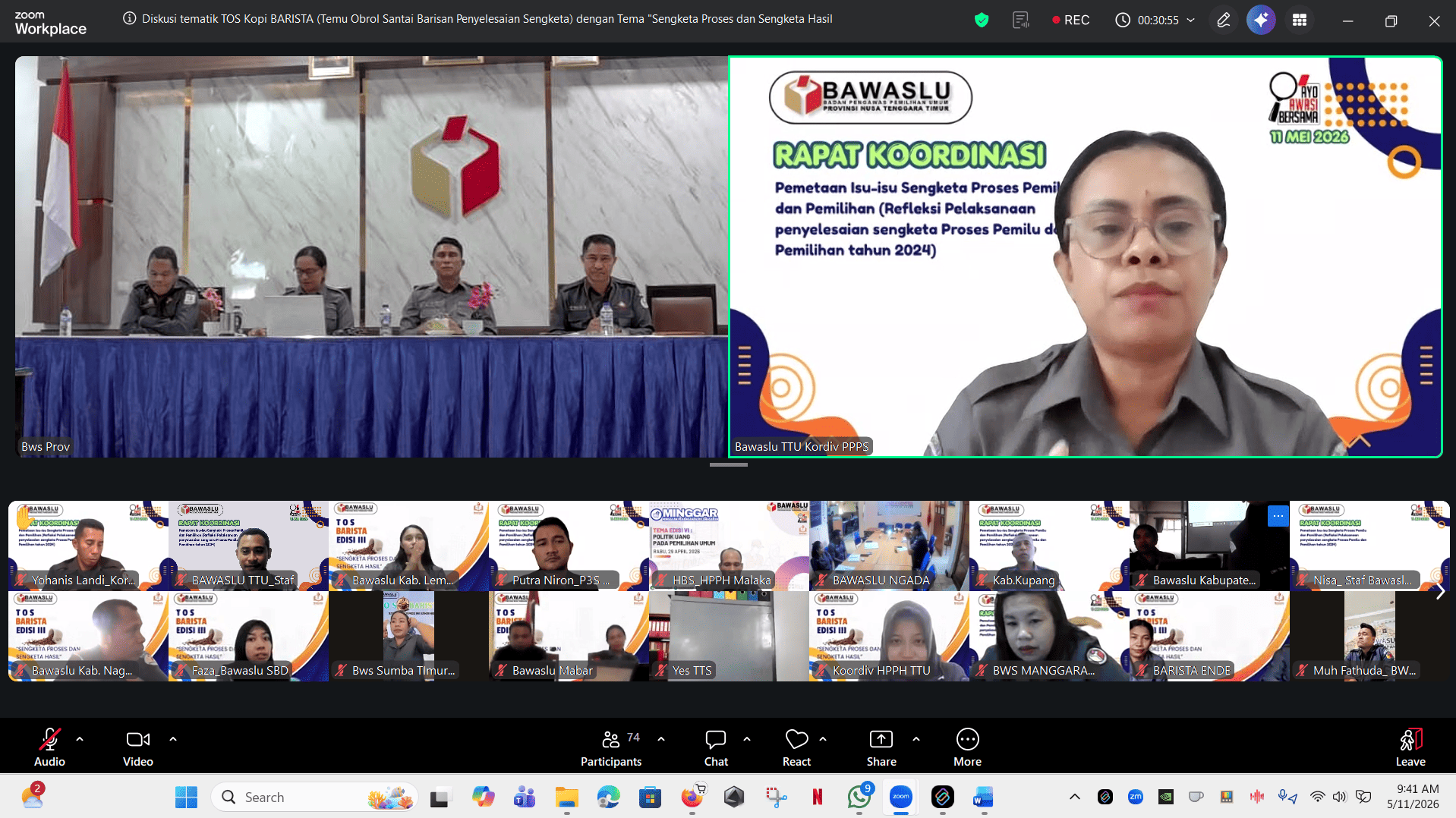The height and width of the screenshot is (818, 1456).
Task: Select BWS MANGGARA participant thumbnail
Action: [1049, 636]
